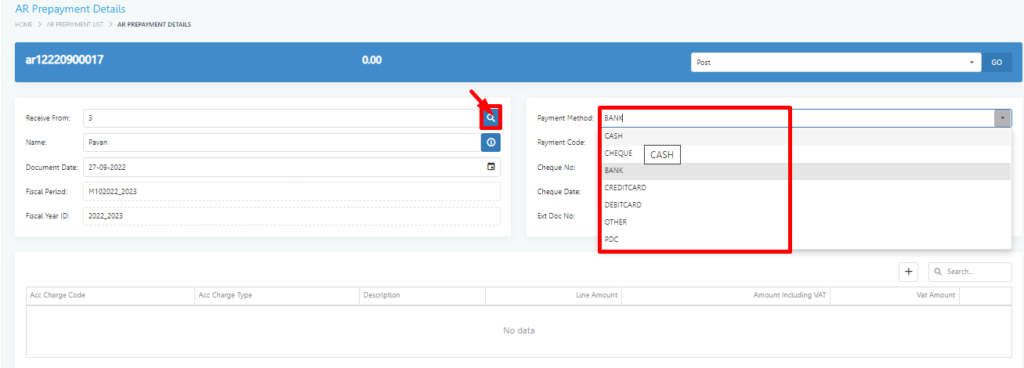
Task: Go to AR PREPAYMENT LIST breadcrumb
Action: click(x=75, y=24)
